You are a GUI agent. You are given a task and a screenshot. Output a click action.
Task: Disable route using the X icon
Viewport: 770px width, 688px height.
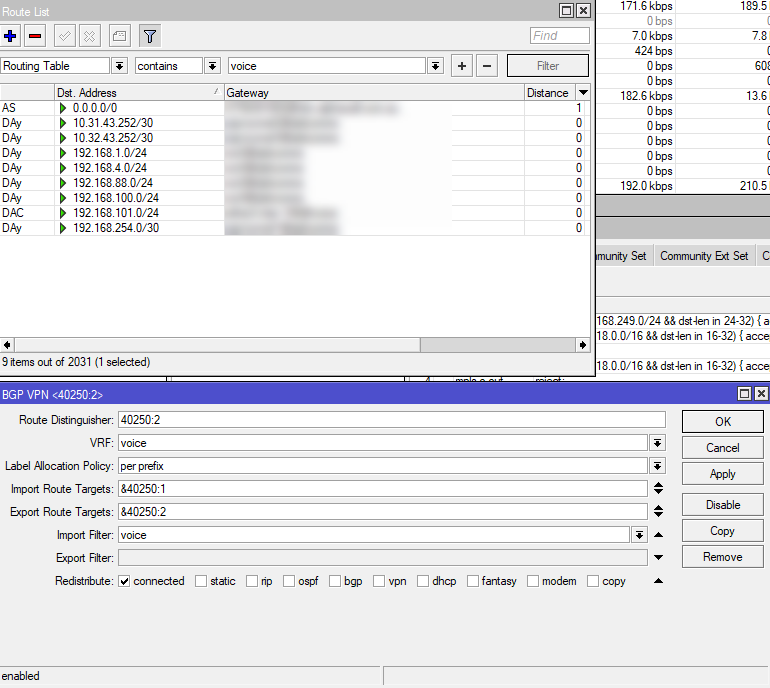pyautogui.click(x=89, y=36)
